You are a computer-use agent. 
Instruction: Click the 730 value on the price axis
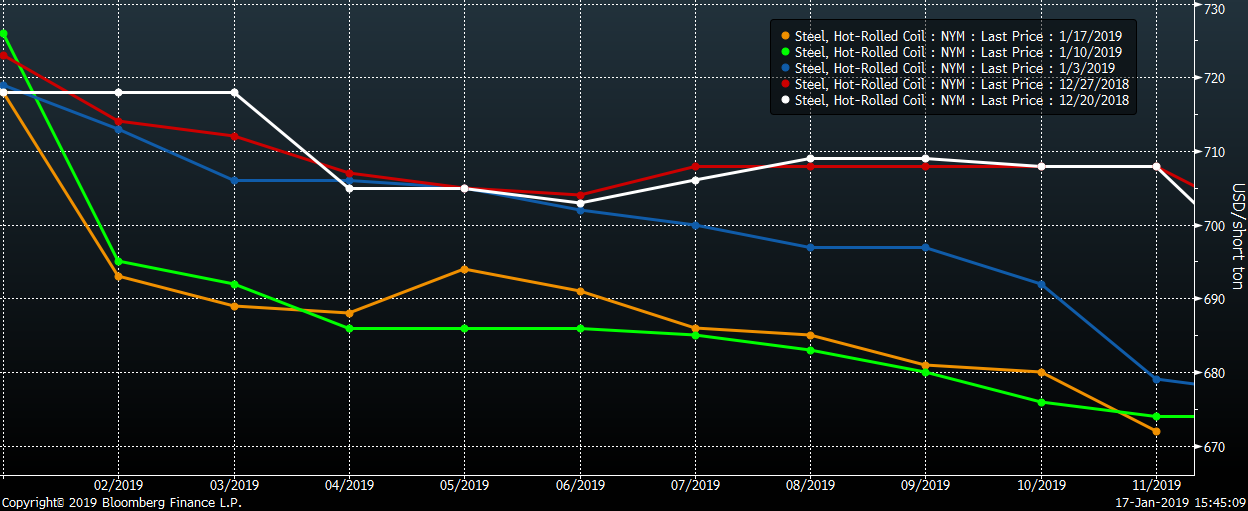(1214, 9)
